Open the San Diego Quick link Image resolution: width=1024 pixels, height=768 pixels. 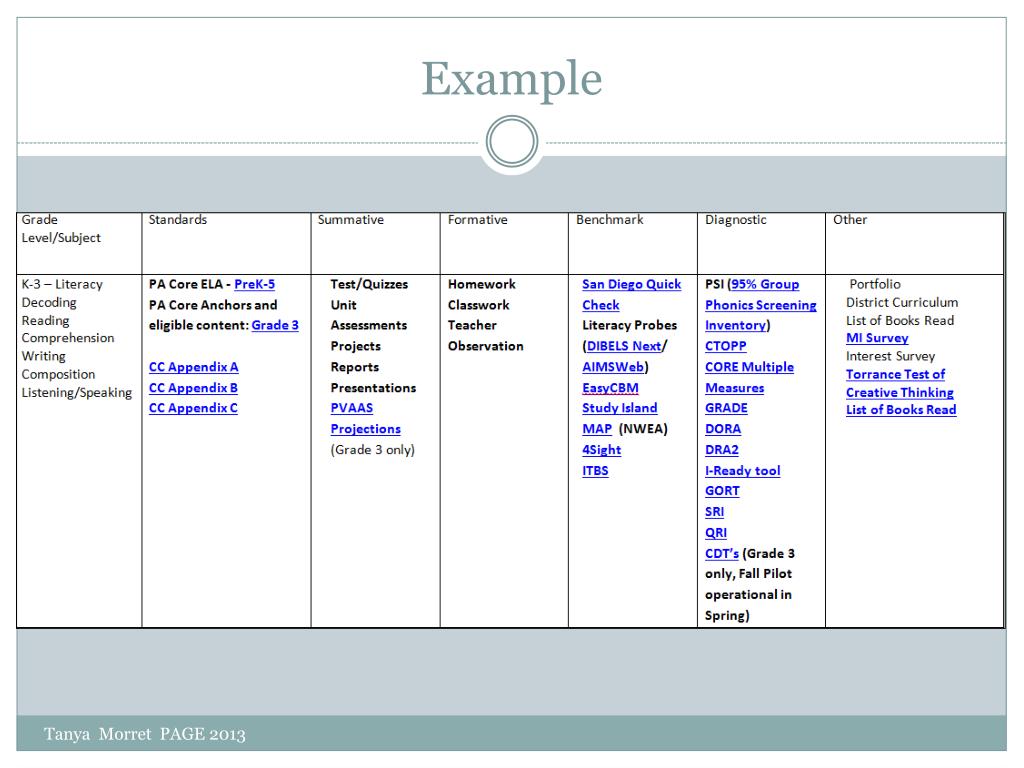pyautogui.click(x=632, y=284)
